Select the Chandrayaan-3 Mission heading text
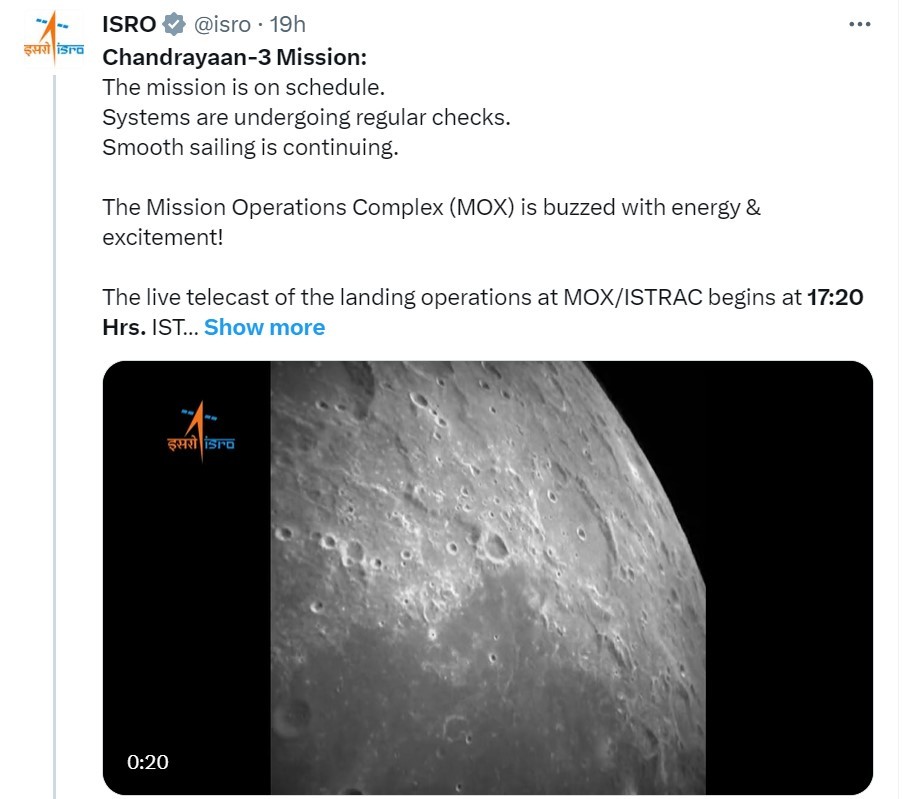 (234, 58)
